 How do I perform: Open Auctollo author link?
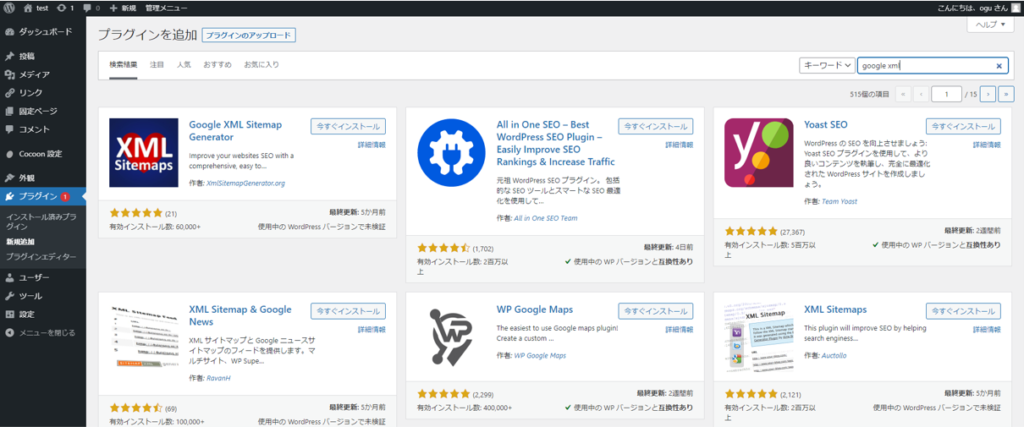836,356
